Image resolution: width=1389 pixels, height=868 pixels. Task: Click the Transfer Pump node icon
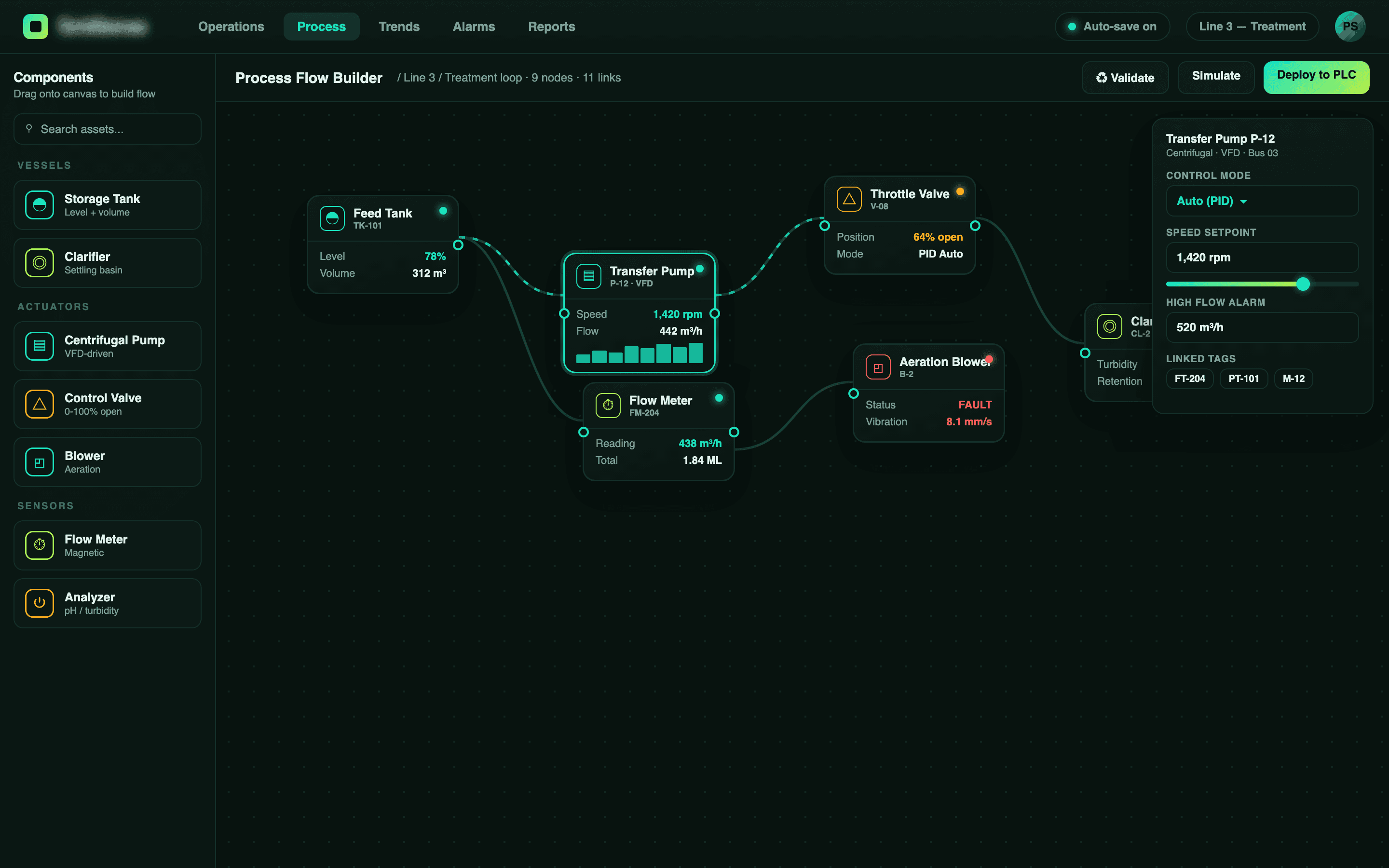(589, 276)
